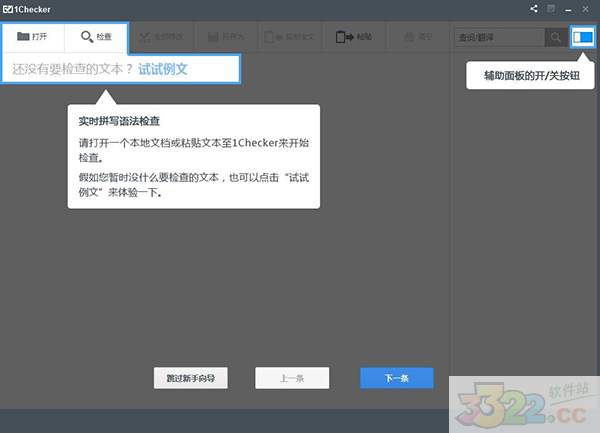
Task: Choose 另存为 to save the document
Action: click(226, 37)
